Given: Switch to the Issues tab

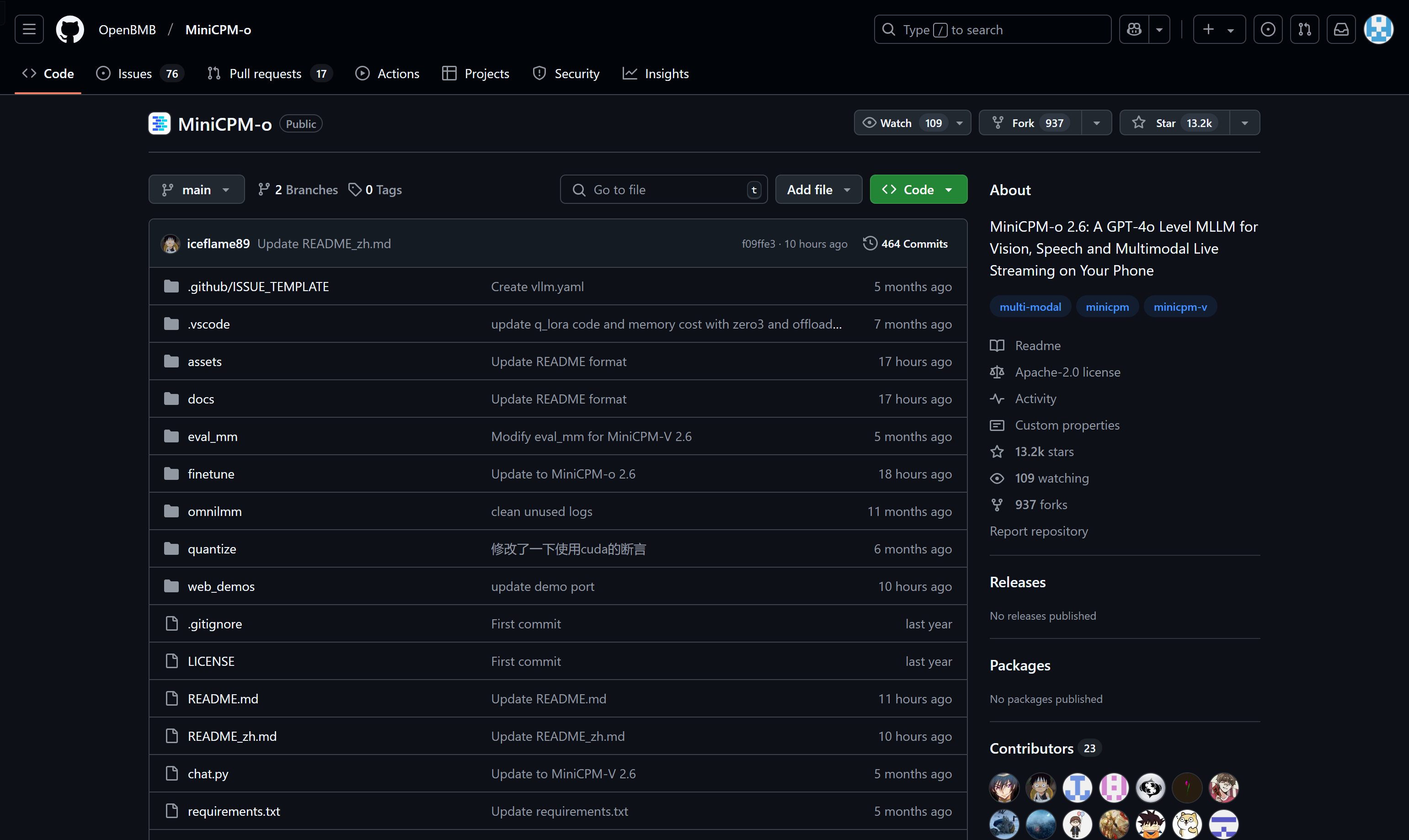Looking at the screenshot, I should point(140,74).
